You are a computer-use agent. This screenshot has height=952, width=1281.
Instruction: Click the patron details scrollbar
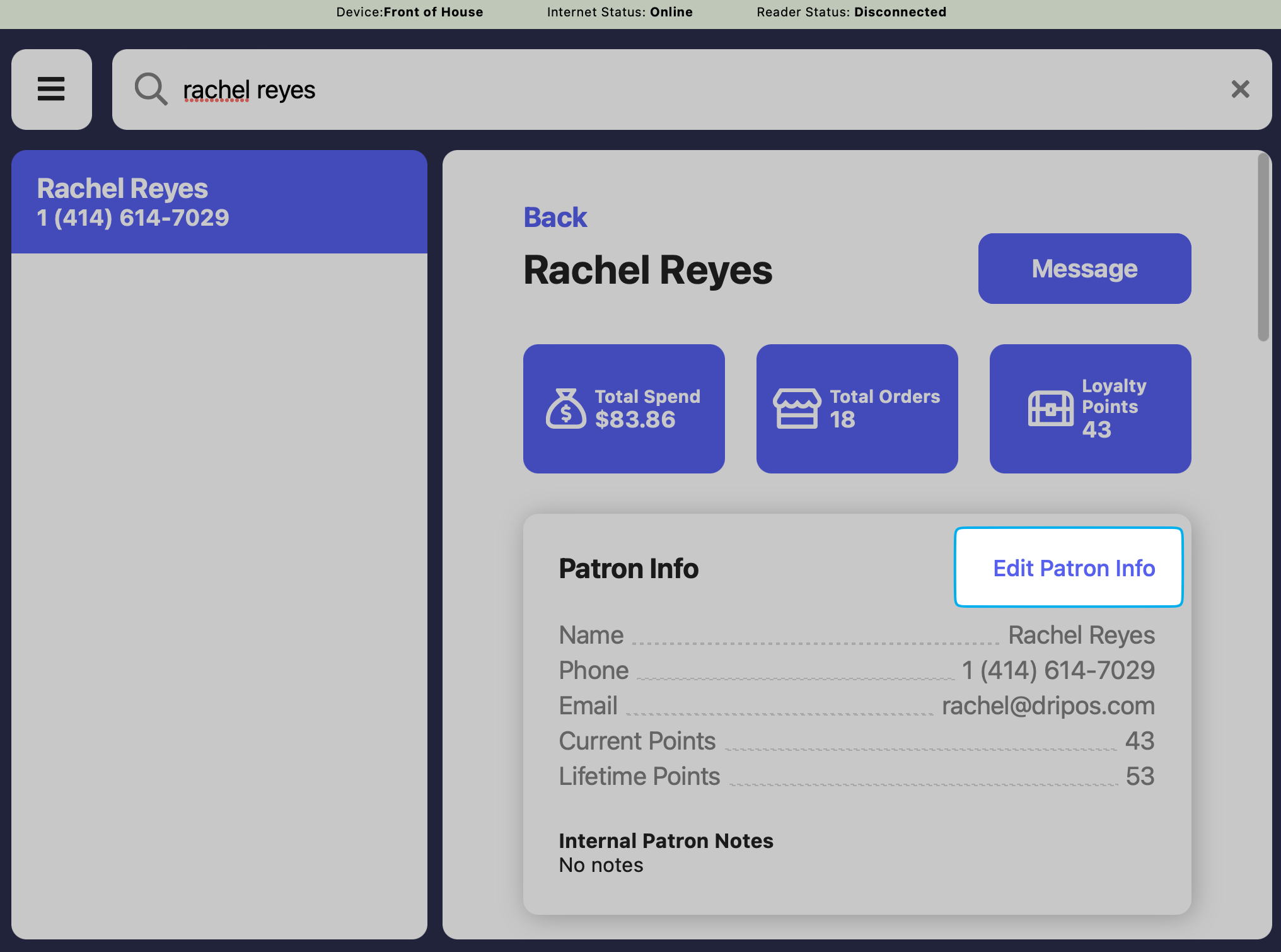point(1263,247)
